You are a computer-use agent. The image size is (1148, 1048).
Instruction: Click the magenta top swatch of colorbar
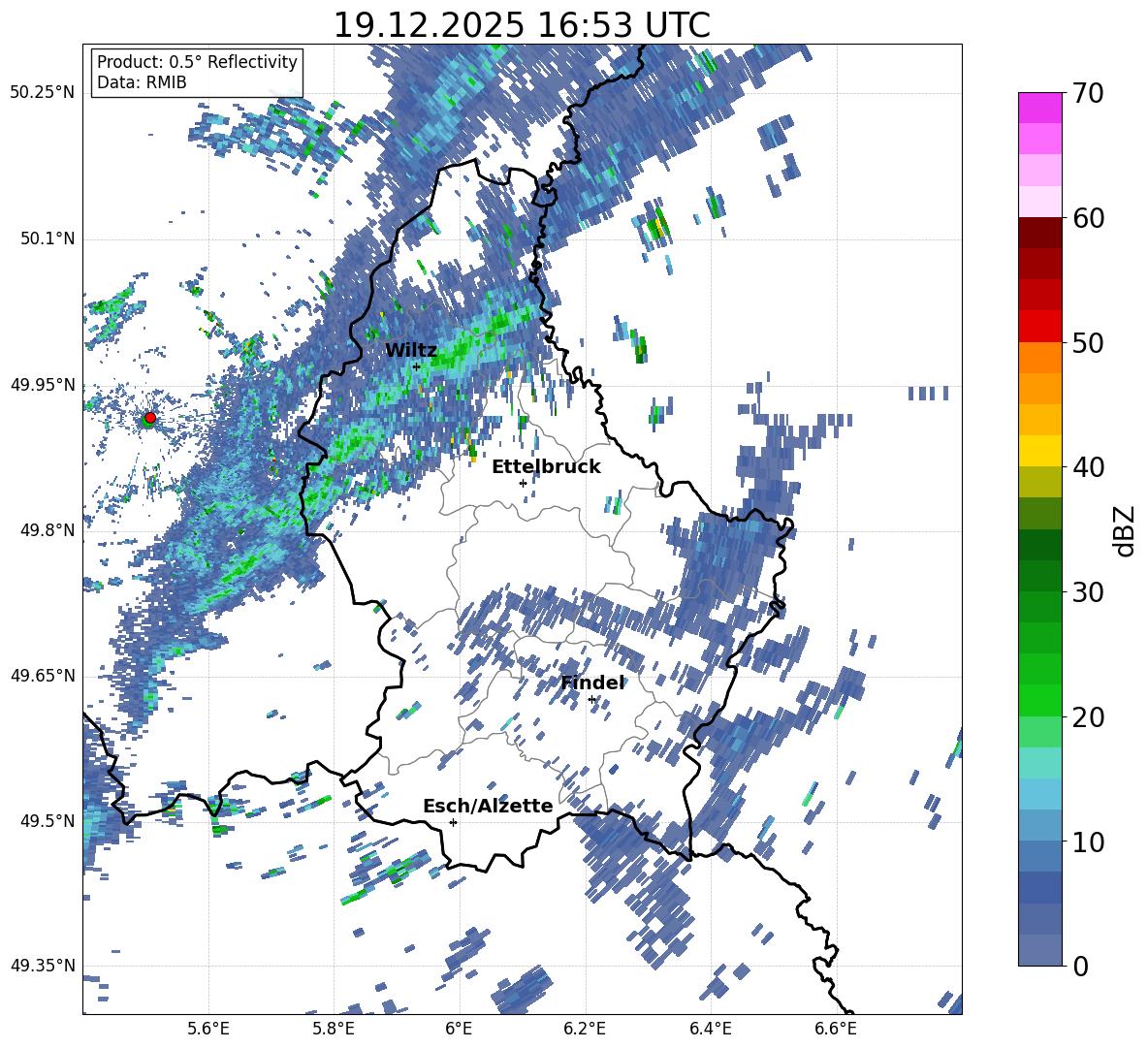click(x=1039, y=108)
